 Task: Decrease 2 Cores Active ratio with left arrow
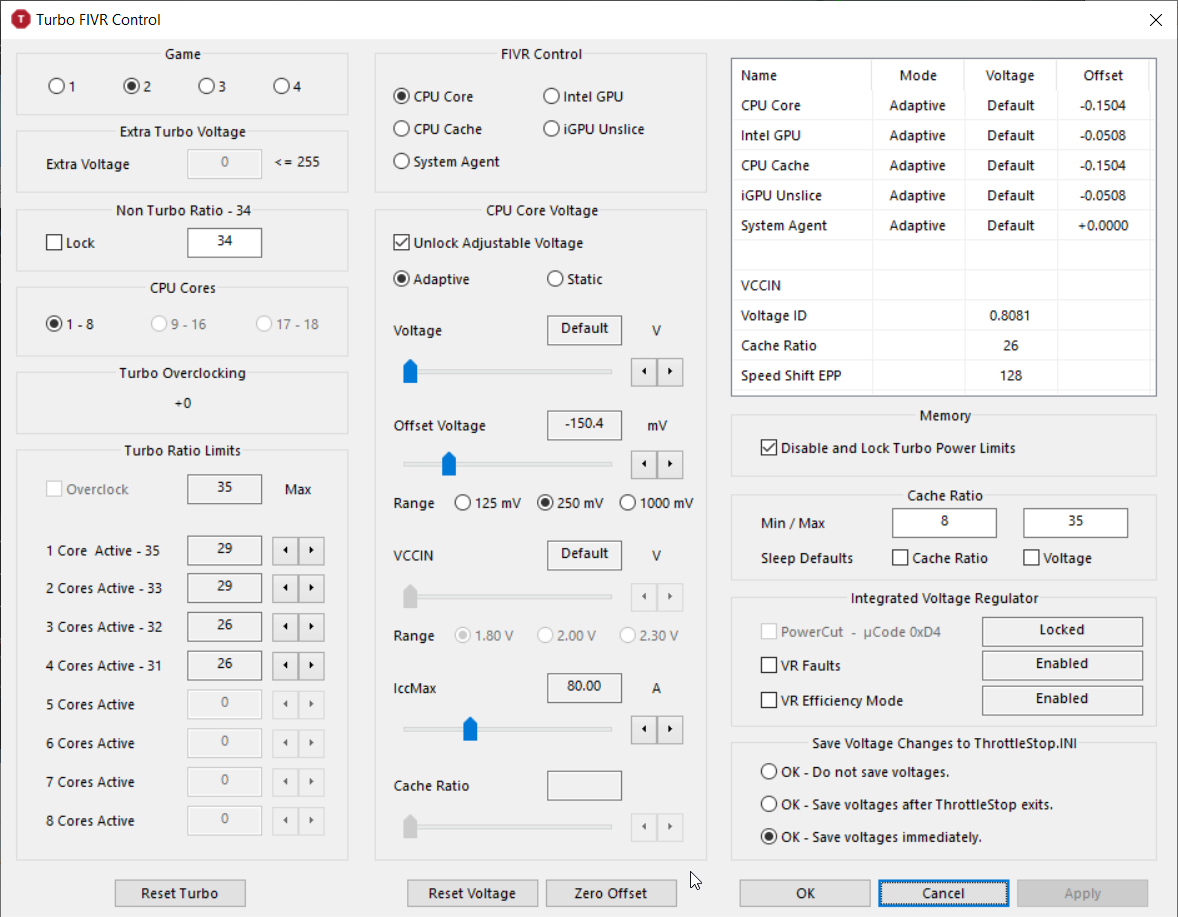[286, 589]
